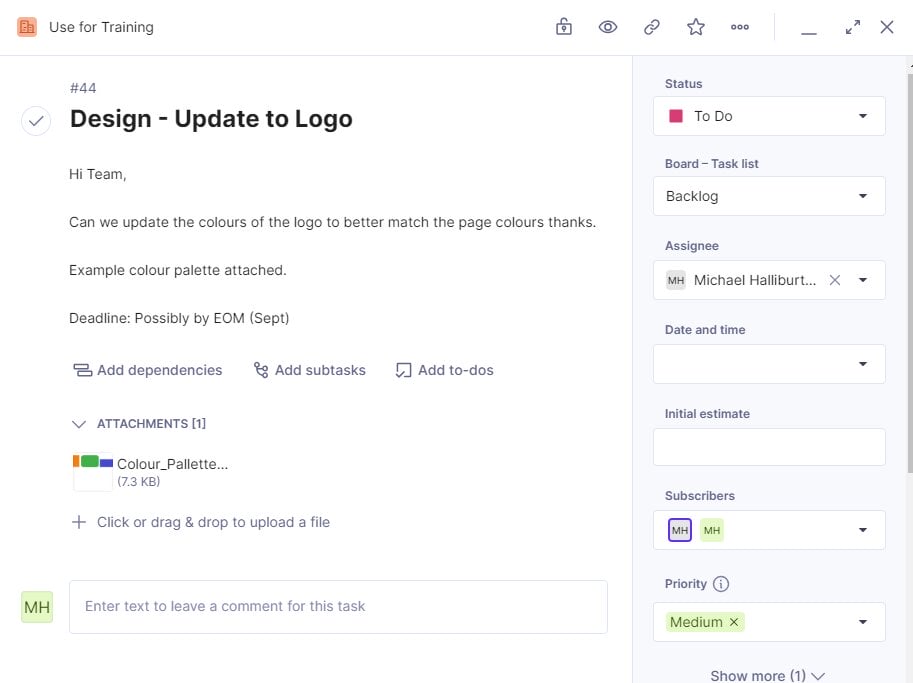
Task: Click the purple-outlined MH subscriber avatar
Action: 680,530
